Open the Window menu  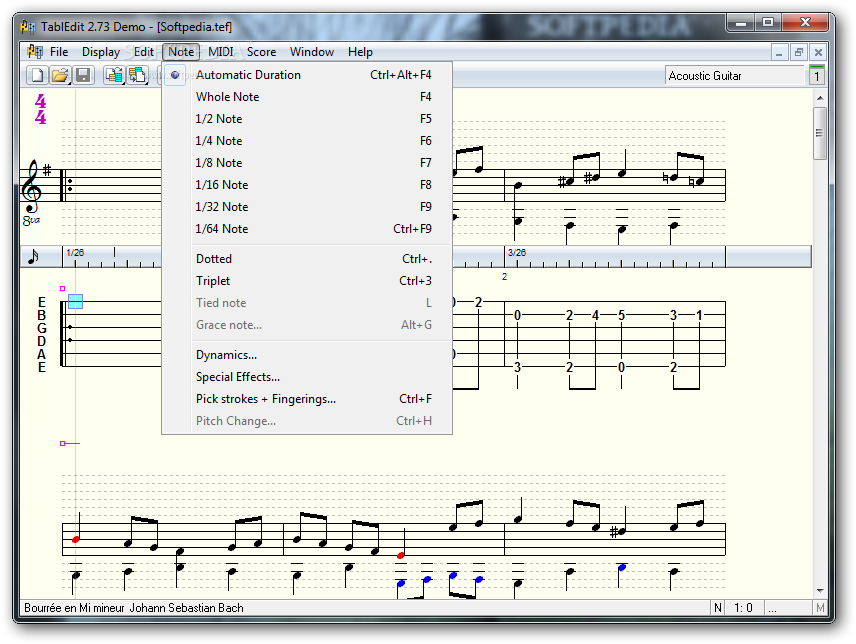[312, 52]
